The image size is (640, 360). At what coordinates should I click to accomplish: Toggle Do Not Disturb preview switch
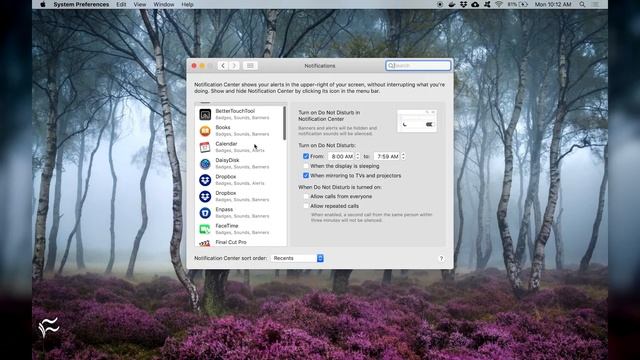[x=429, y=124]
